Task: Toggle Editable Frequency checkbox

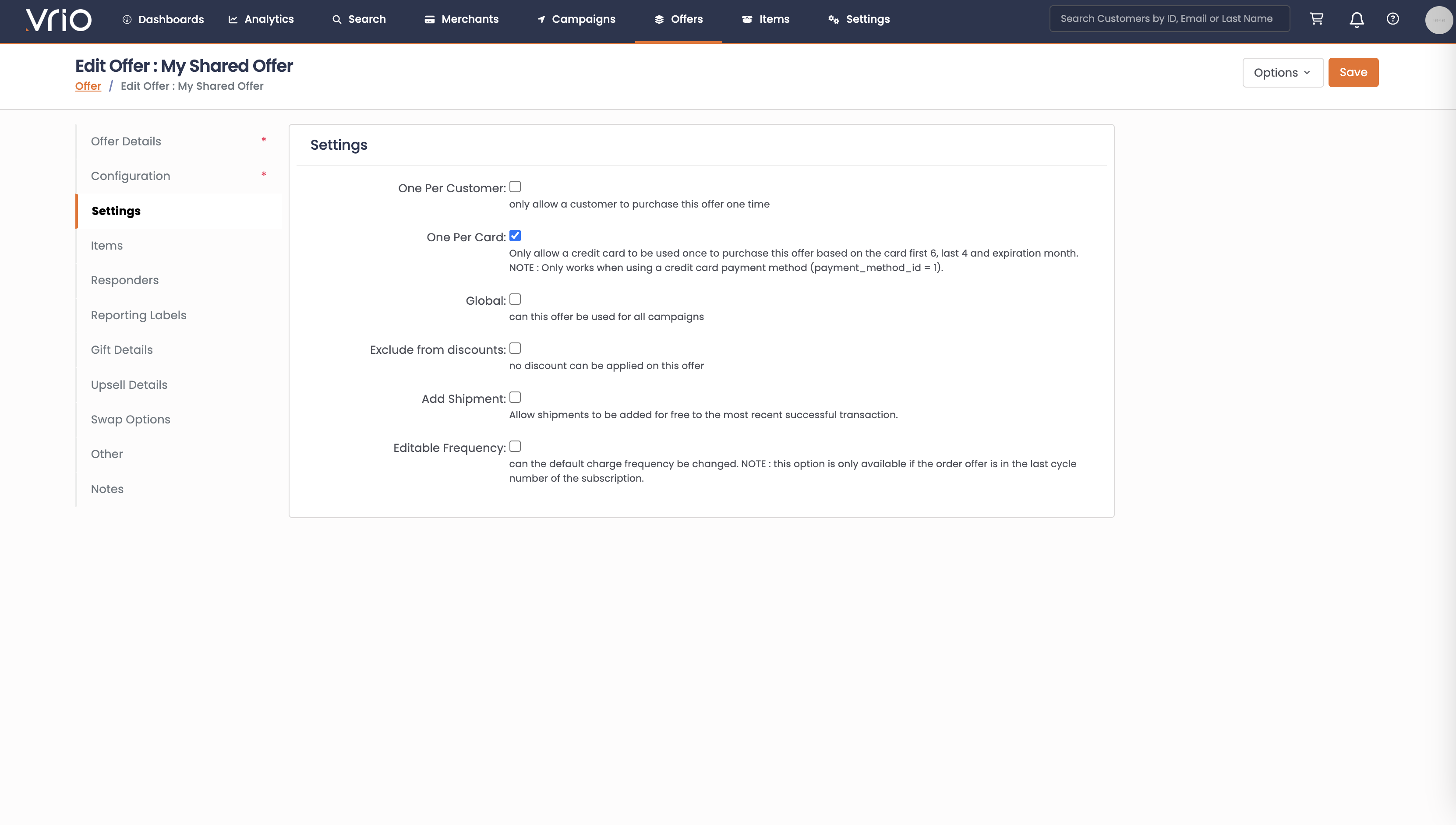Action: (x=515, y=447)
